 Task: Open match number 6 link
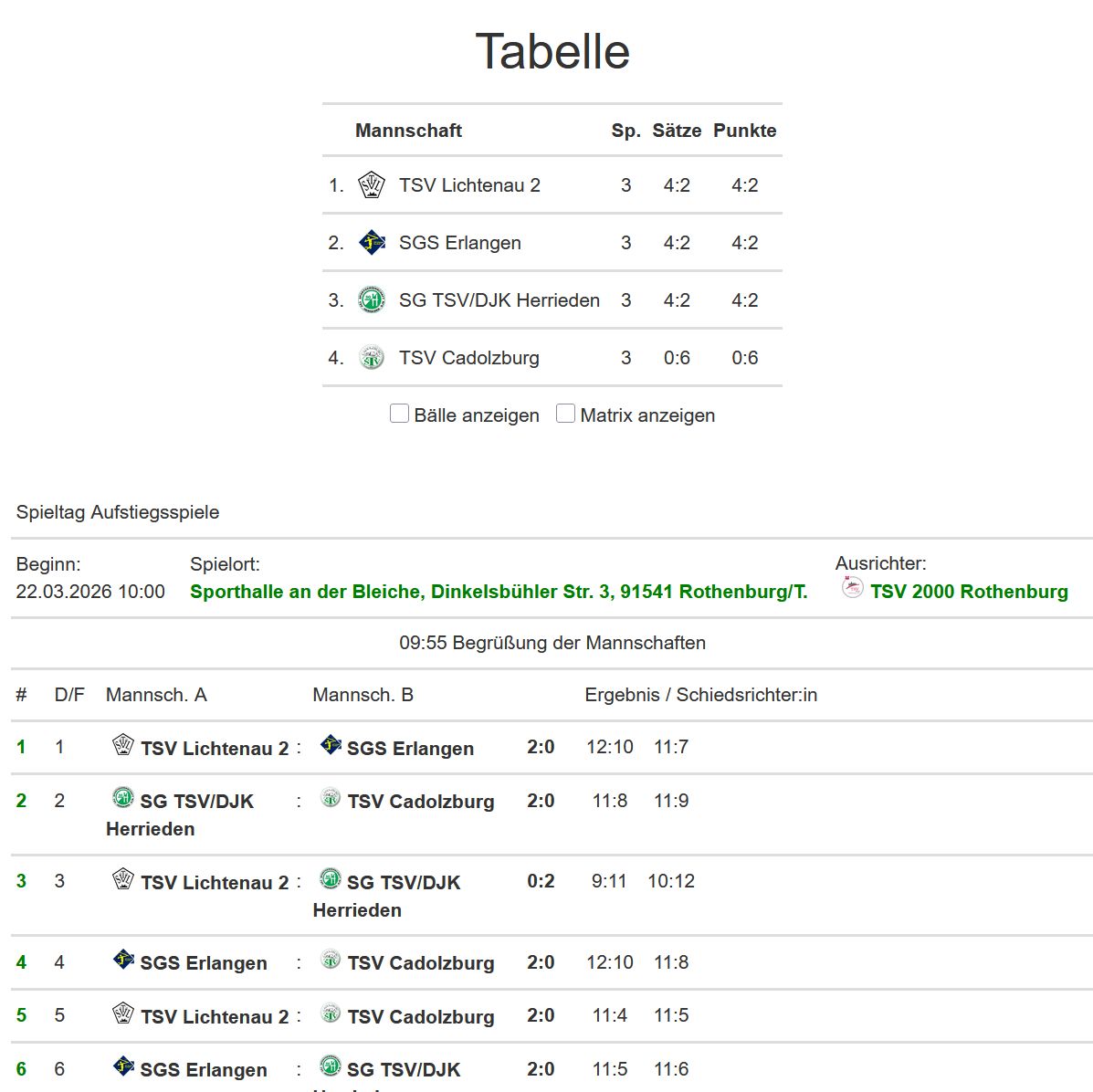[x=21, y=1069]
